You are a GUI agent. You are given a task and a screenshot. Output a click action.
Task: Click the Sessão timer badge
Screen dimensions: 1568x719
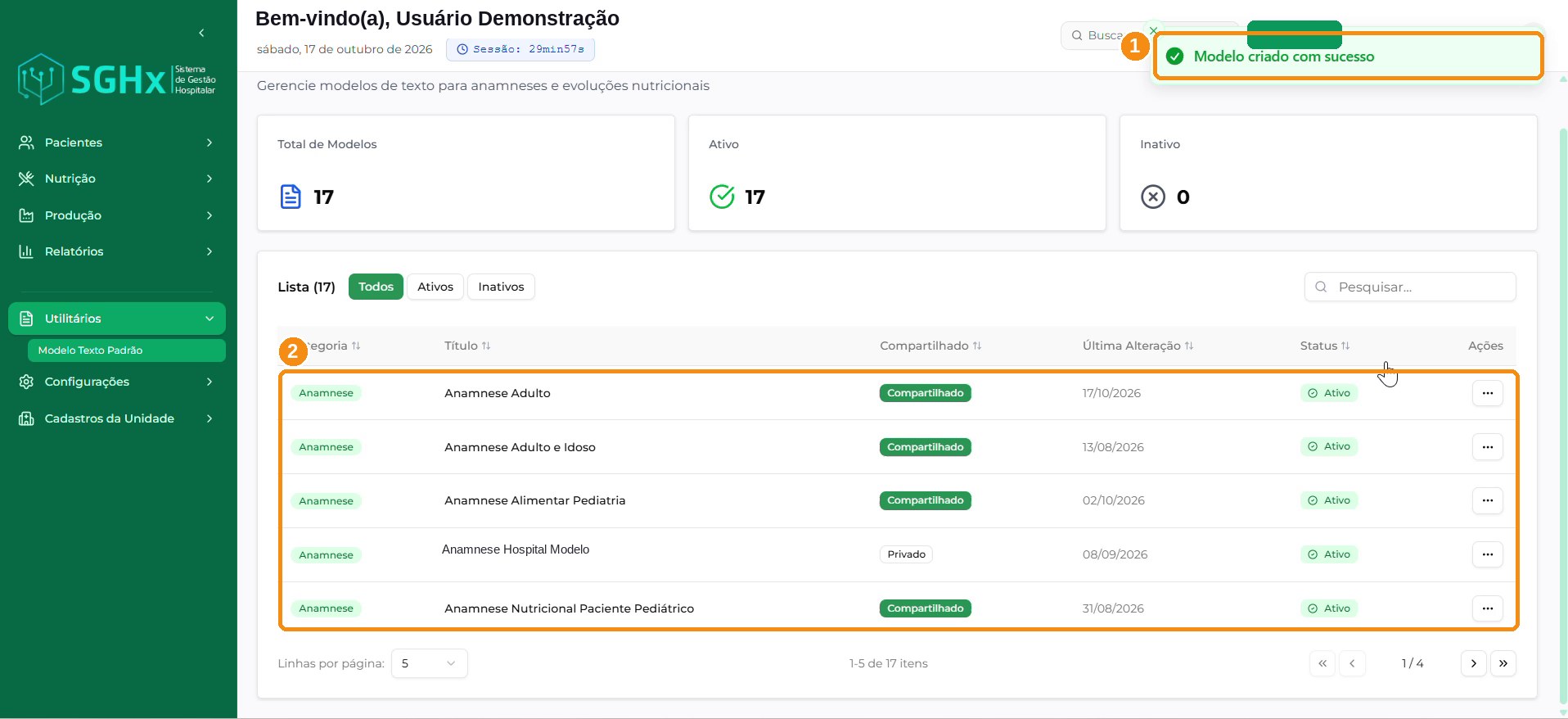coord(520,49)
